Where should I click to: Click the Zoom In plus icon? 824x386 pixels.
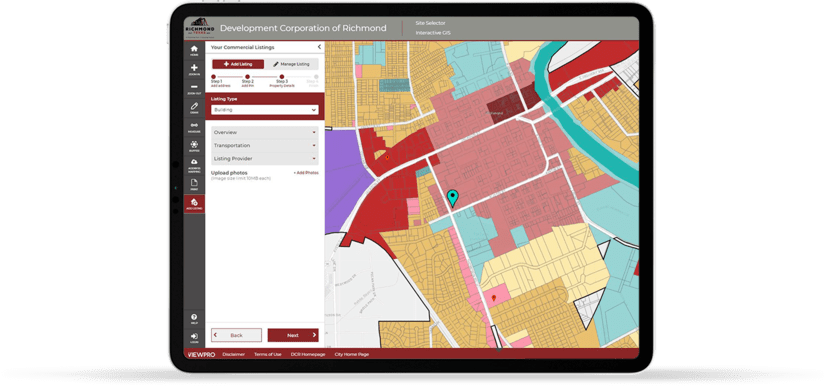click(x=194, y=70)
